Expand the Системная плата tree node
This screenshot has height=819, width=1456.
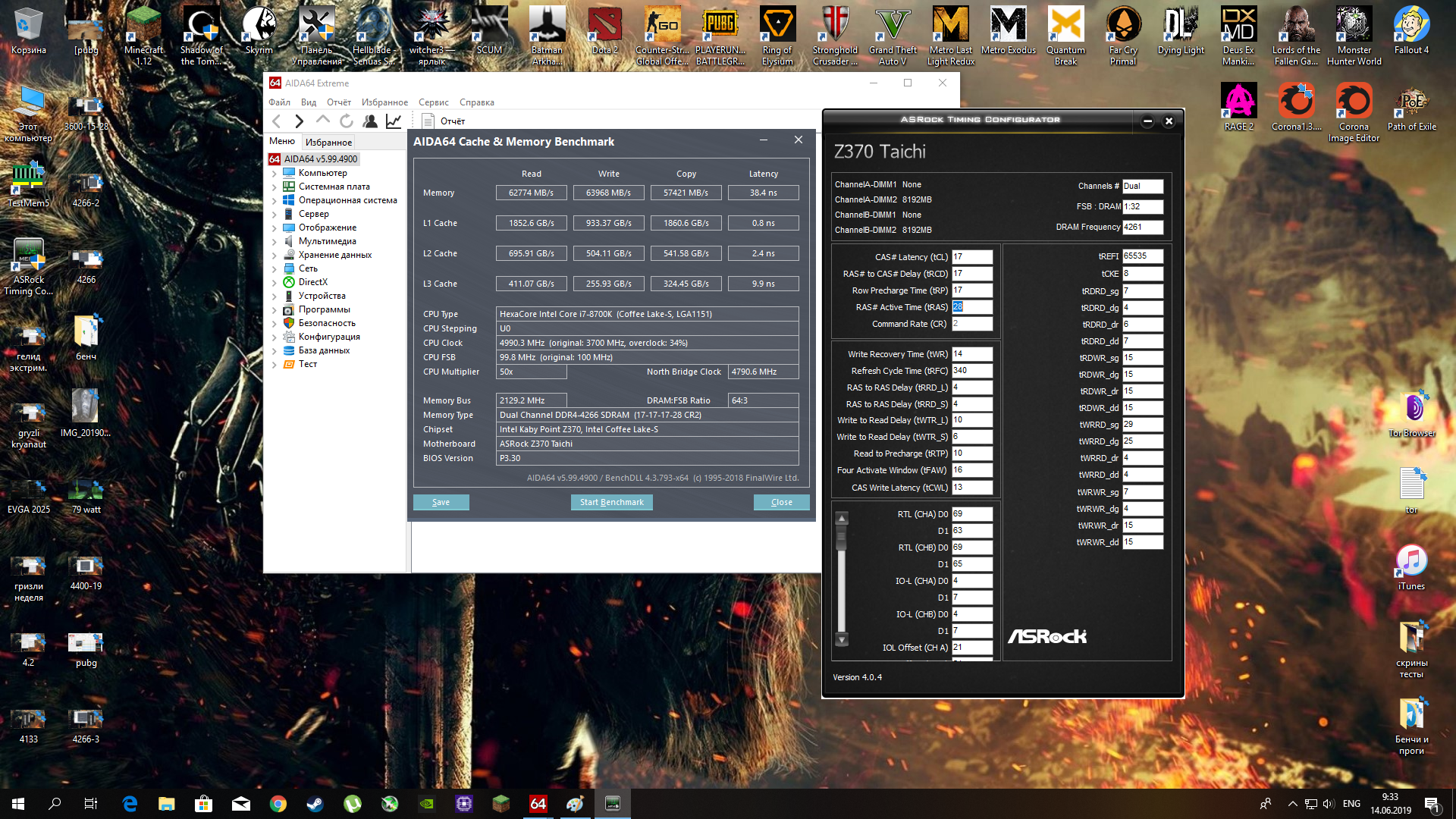(275, 187)
